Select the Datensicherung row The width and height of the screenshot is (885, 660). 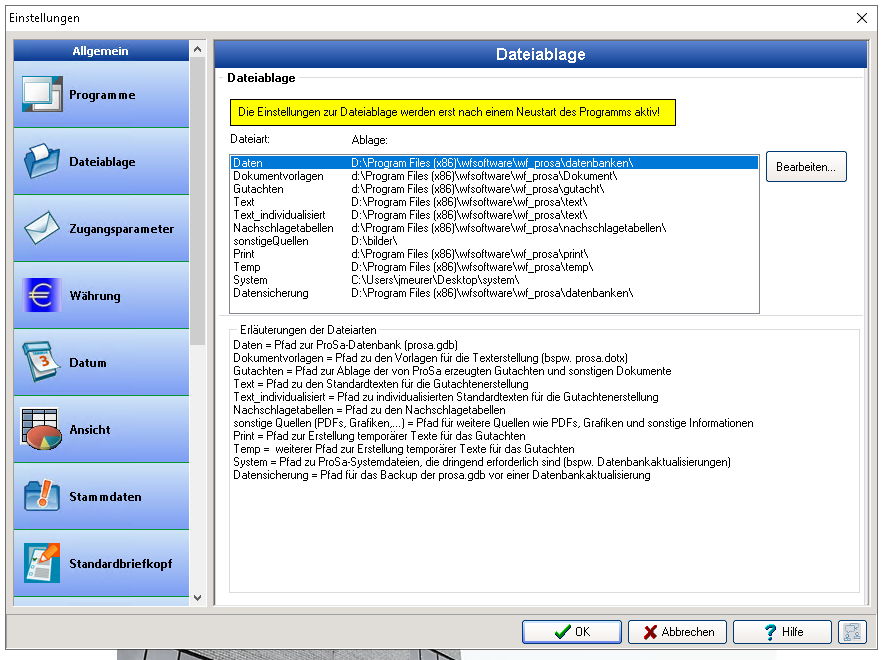(x=494, y=292)
